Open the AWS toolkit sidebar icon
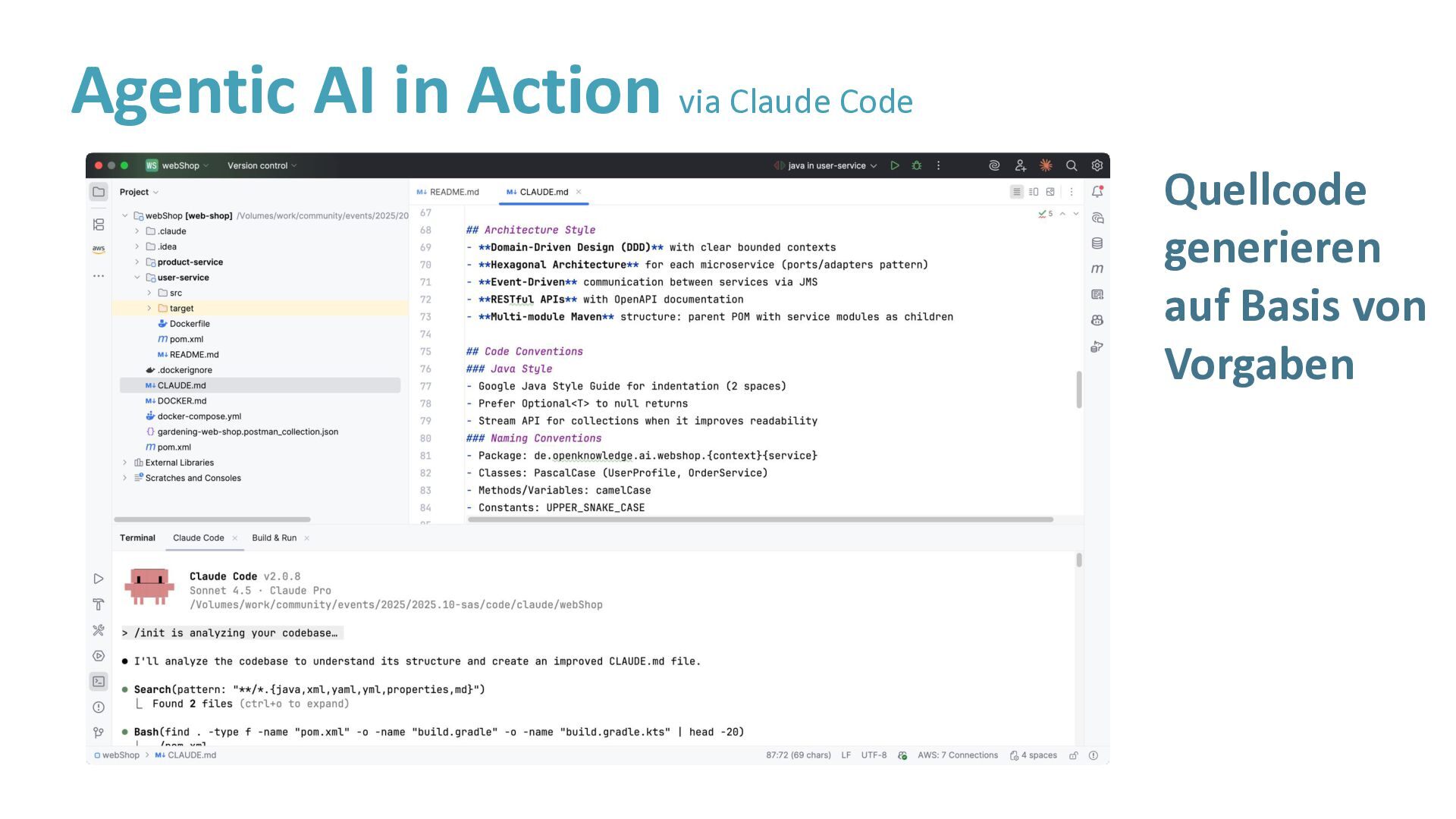Image resolution: width=1456 pixels, height=819 pixels. click(x=99, y=249)
